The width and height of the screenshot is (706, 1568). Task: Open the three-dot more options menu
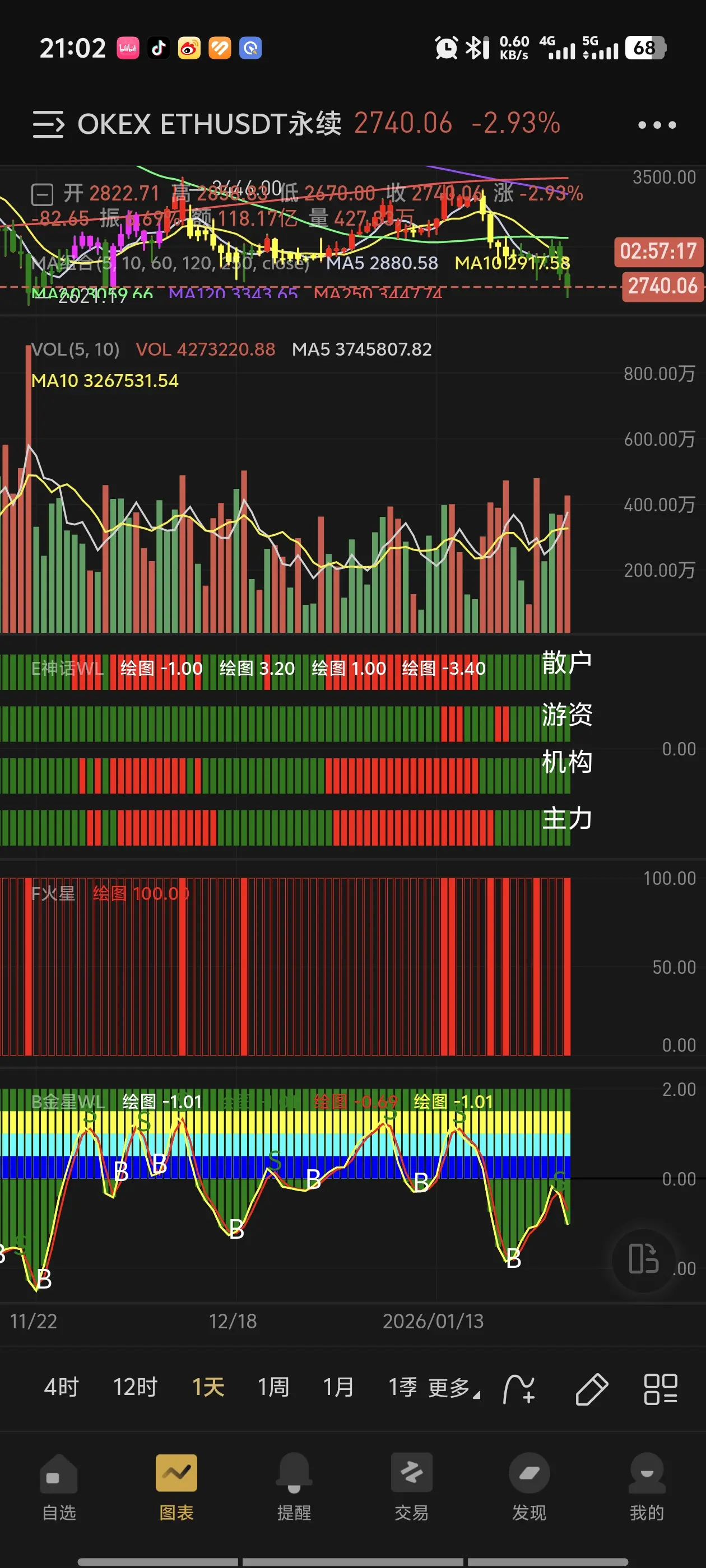click(x=657, y=125)
